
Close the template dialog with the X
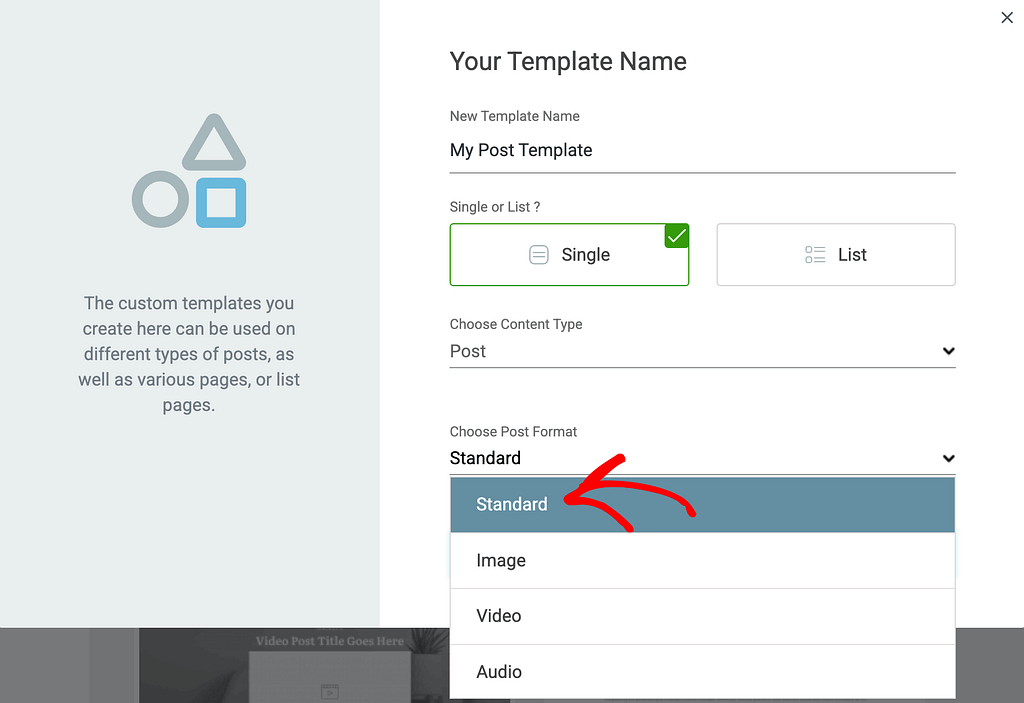tap(1007, 18)
